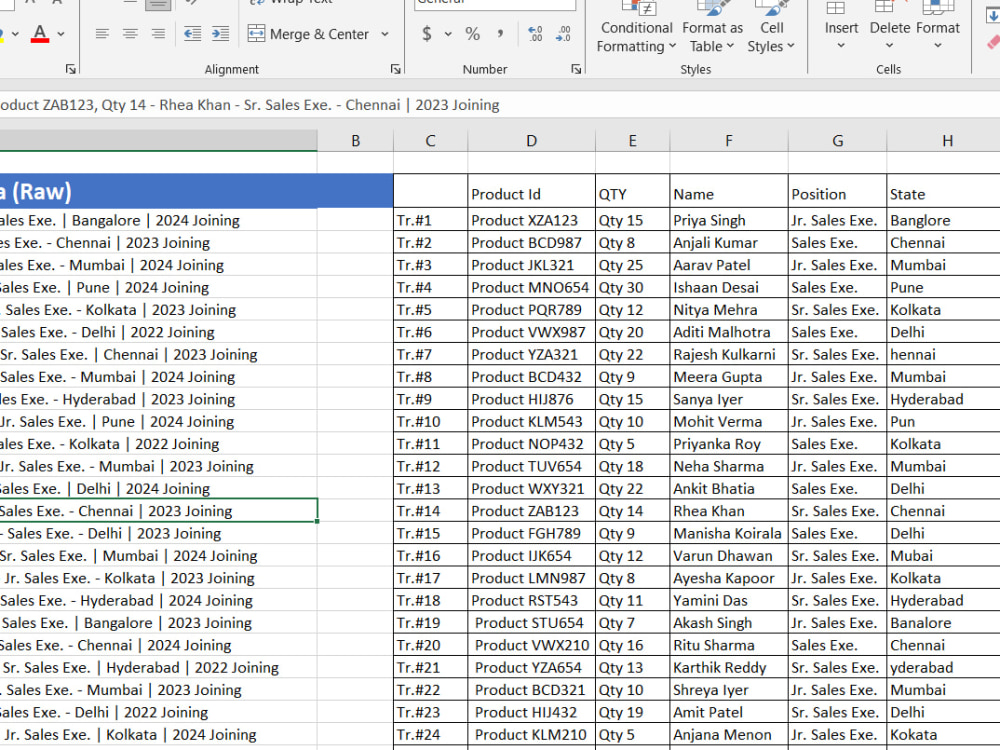The height and width of the screenshot is (750, 1000).
Task: Select column F header
Action: coord(728,141)
